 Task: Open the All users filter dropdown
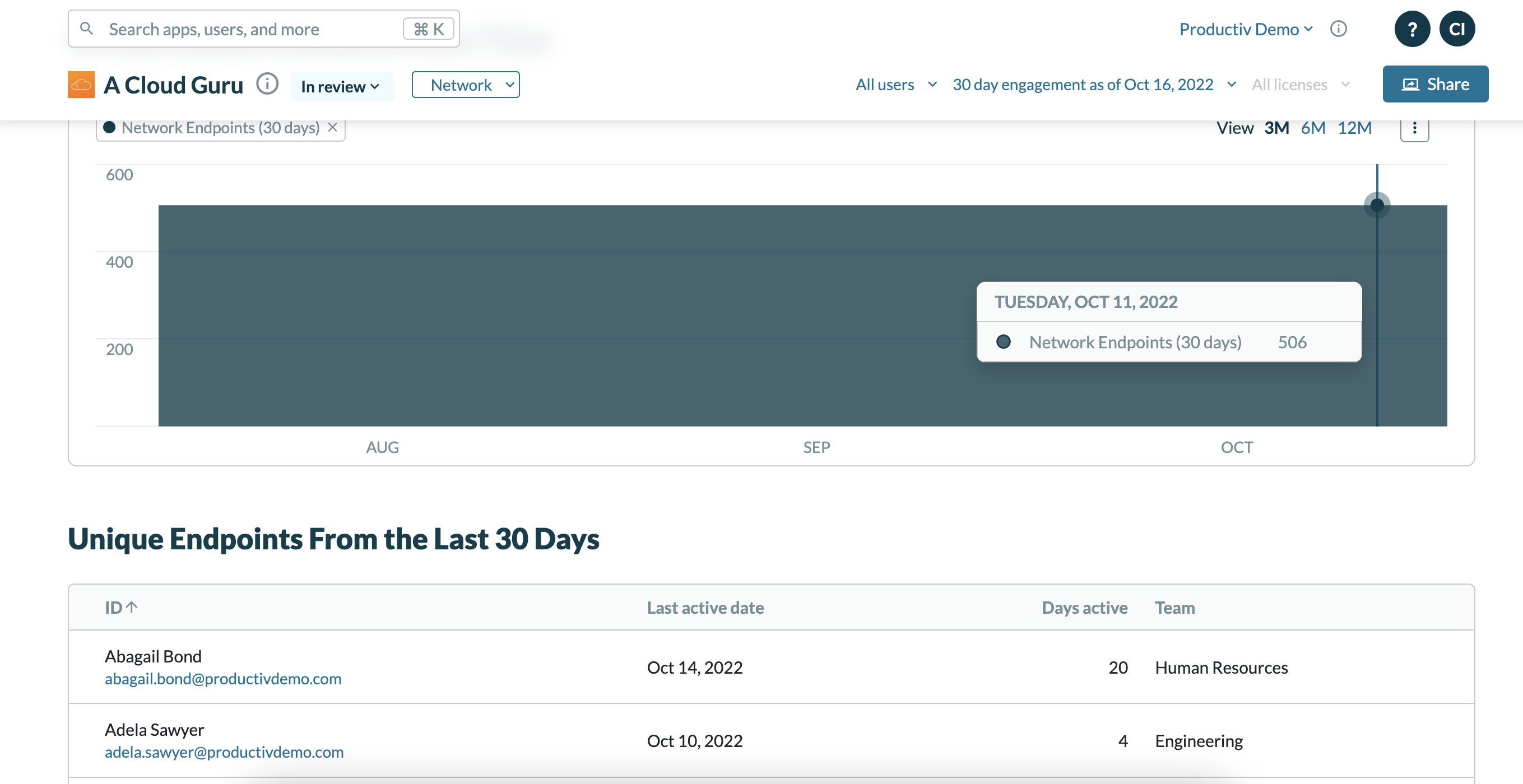point(895,85)
